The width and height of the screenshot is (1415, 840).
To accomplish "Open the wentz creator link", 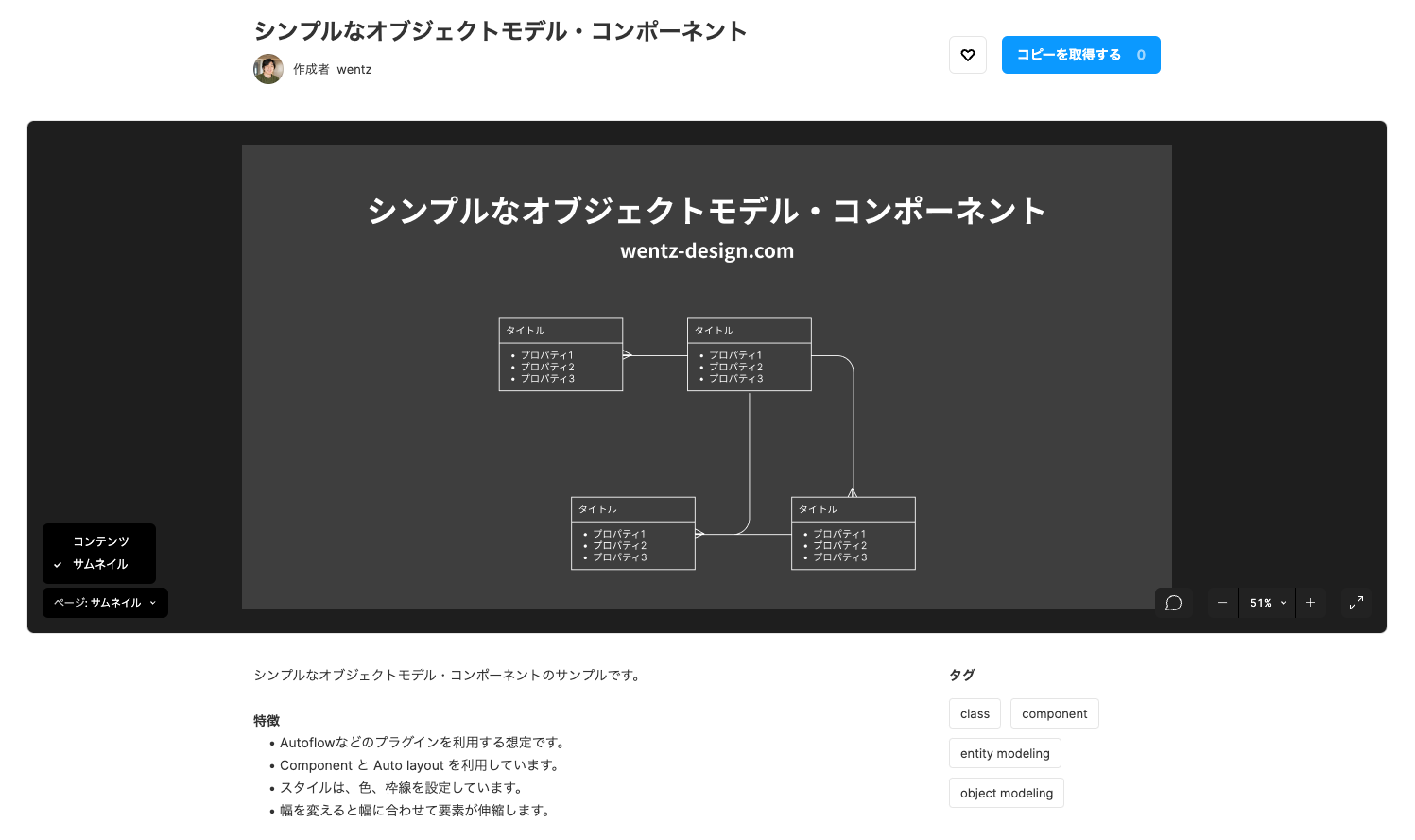I will [354, 68].
